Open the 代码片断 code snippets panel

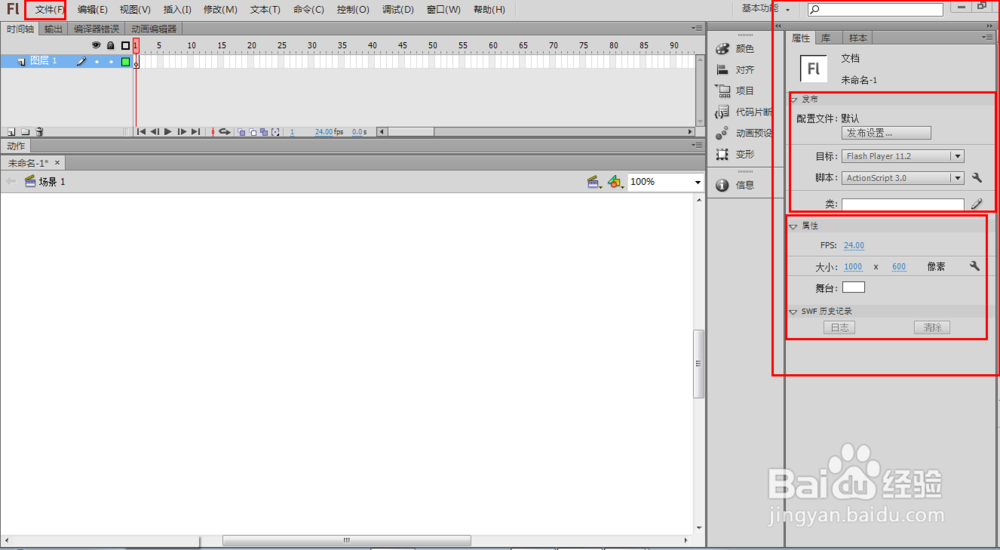(x=744, y=112)
